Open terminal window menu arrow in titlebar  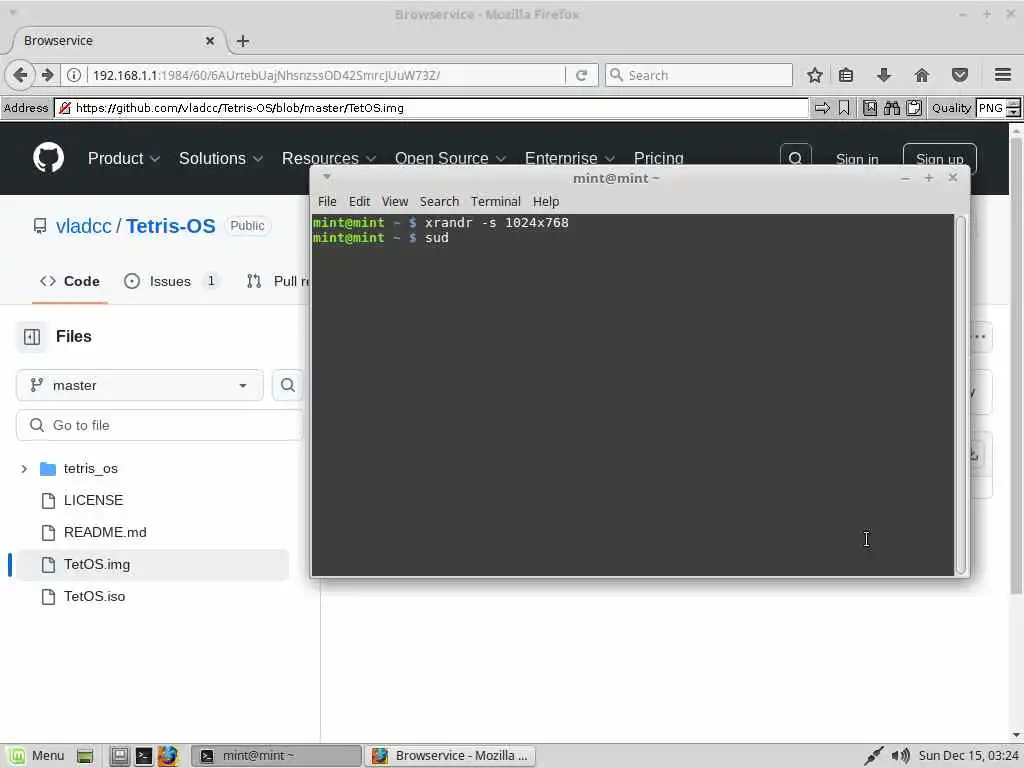(x=327, y=177)
